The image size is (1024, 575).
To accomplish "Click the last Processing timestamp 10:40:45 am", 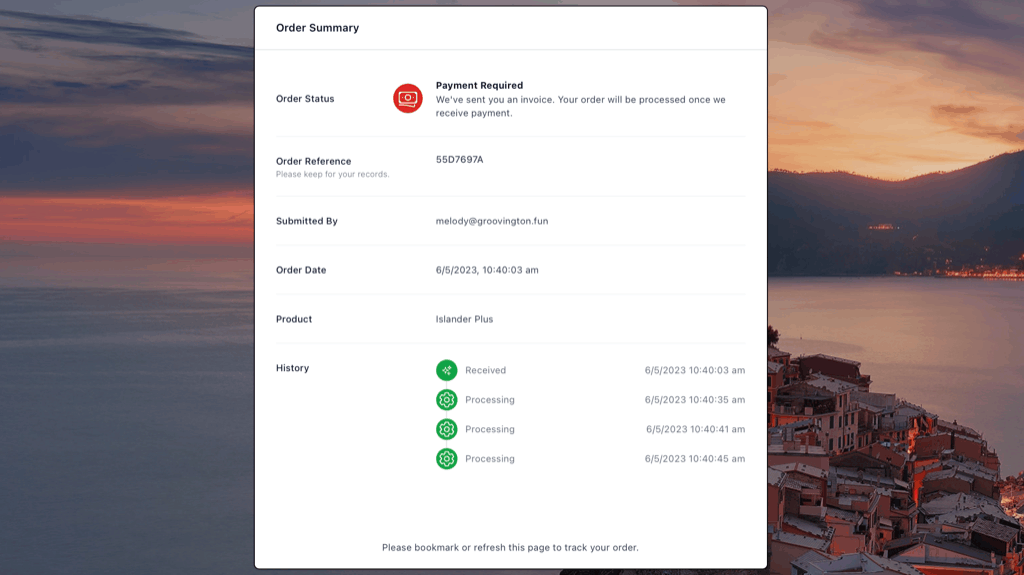I will [694, 459].
